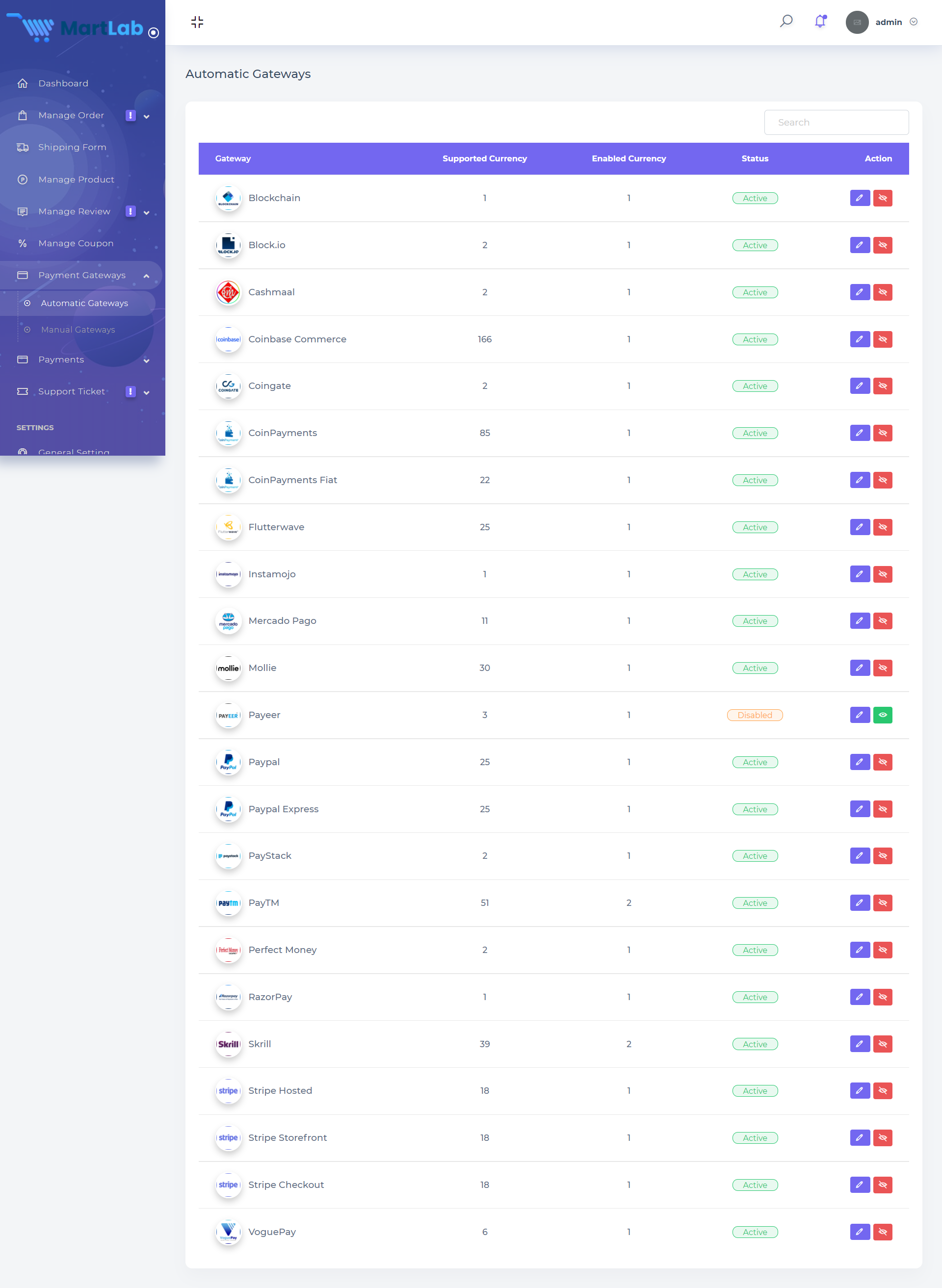942x1288 pixels.
Task: Edit the Block.io gateway
Action: (x=859, y=245)
